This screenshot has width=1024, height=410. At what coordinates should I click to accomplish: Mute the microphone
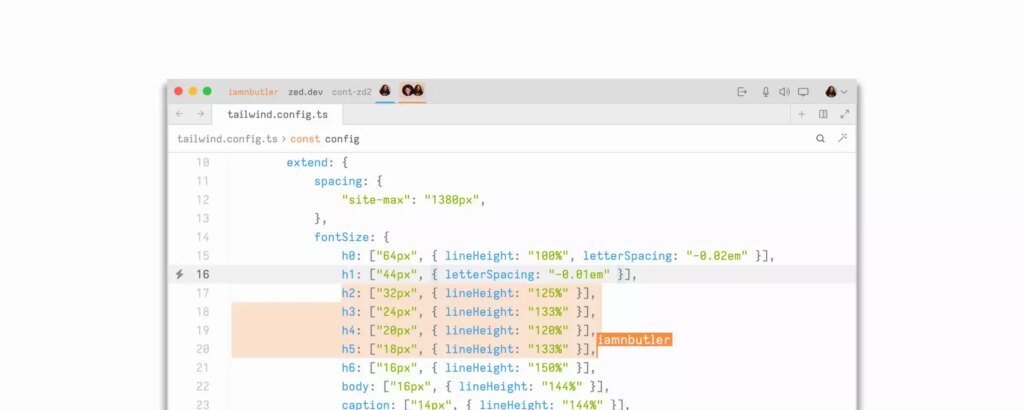click(766, 92)
